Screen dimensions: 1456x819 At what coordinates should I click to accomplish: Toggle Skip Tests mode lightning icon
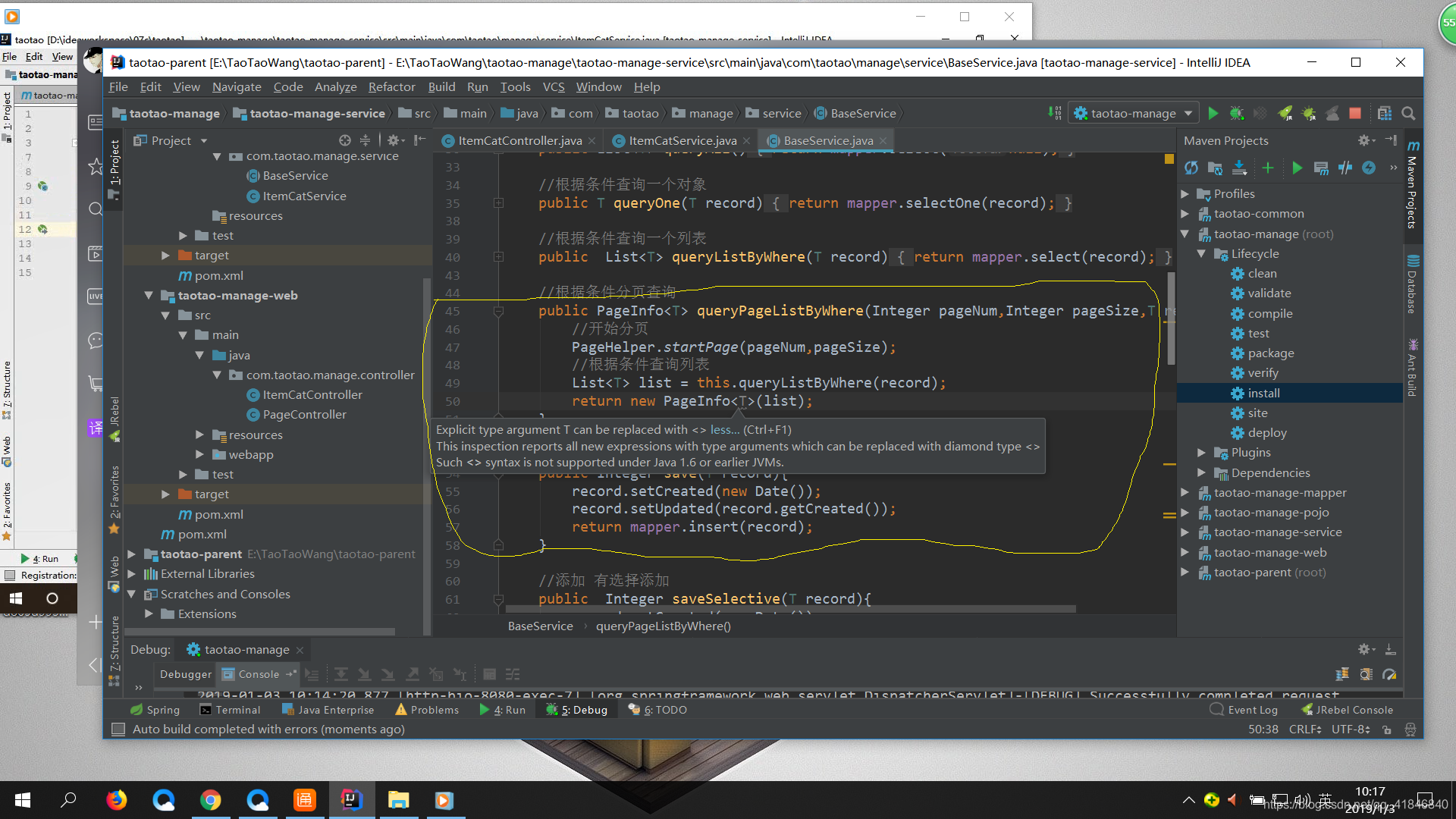pos(1369,168)
